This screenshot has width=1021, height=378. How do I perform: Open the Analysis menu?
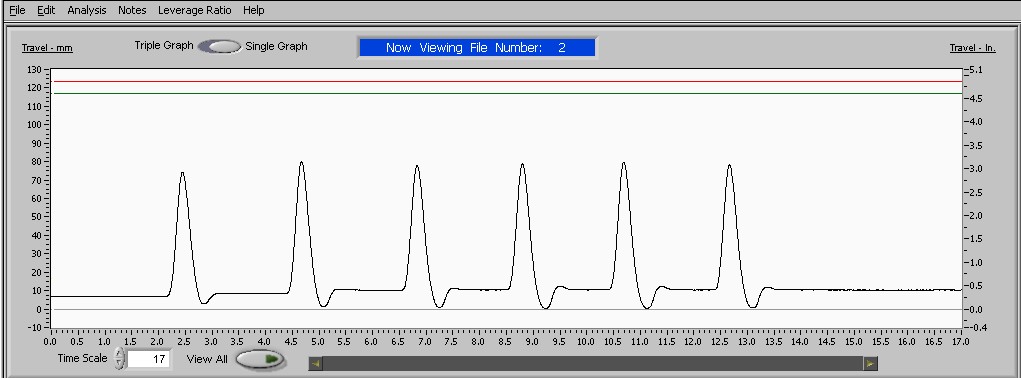87,10
